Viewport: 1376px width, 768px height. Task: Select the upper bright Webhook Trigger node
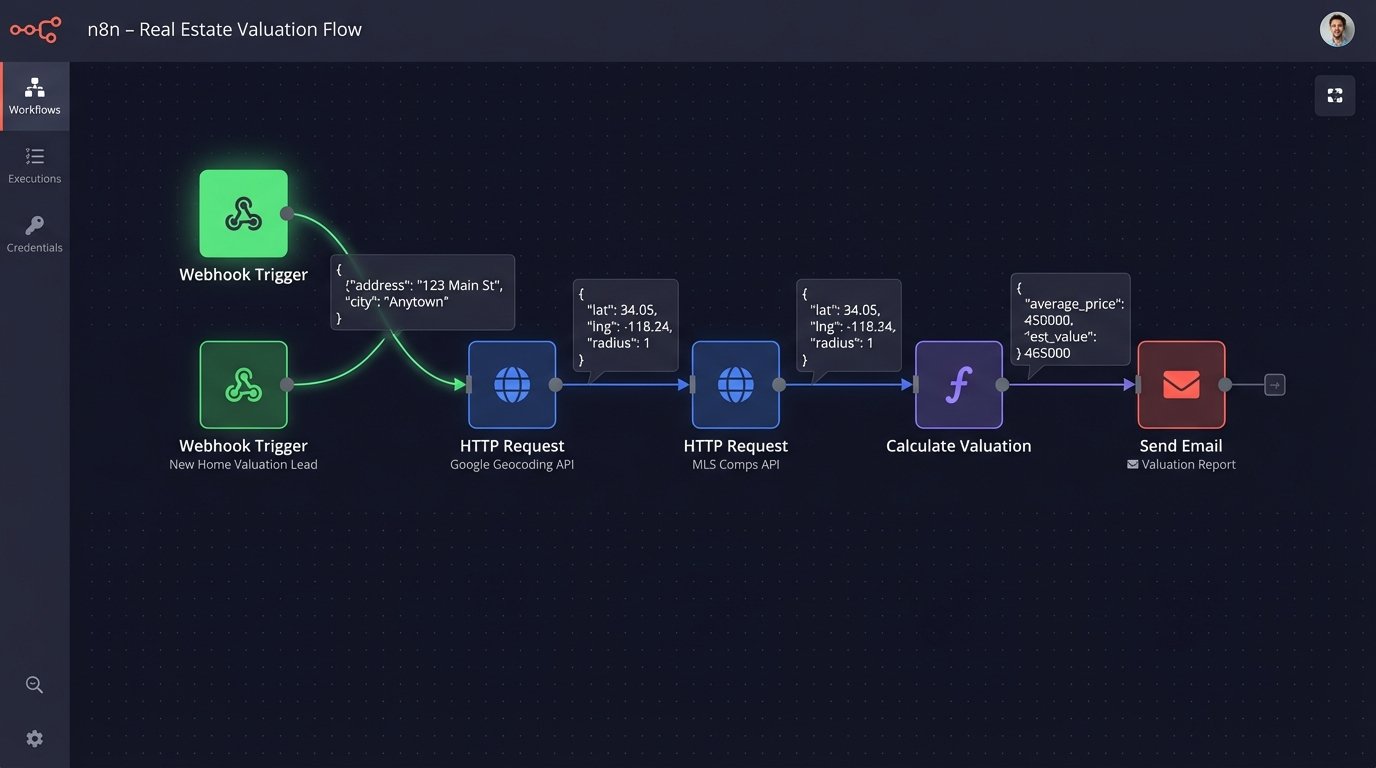tap(243, 214)
